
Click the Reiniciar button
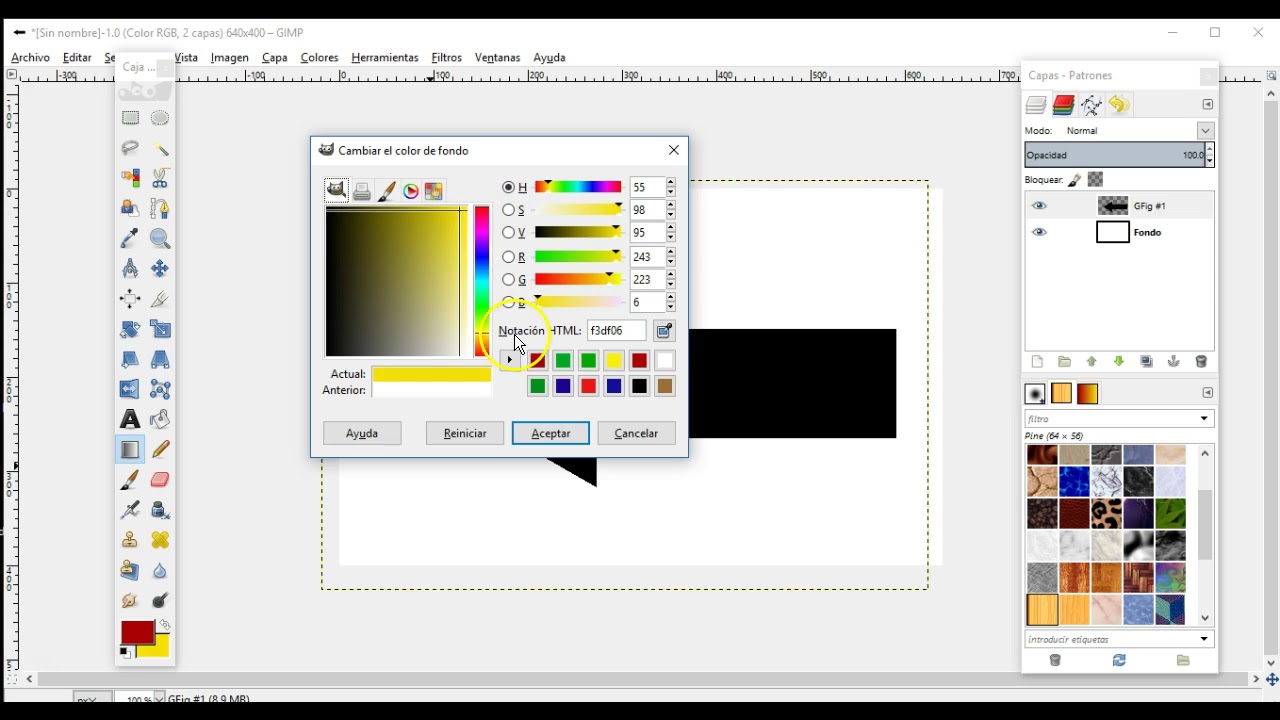coord(465,433)
